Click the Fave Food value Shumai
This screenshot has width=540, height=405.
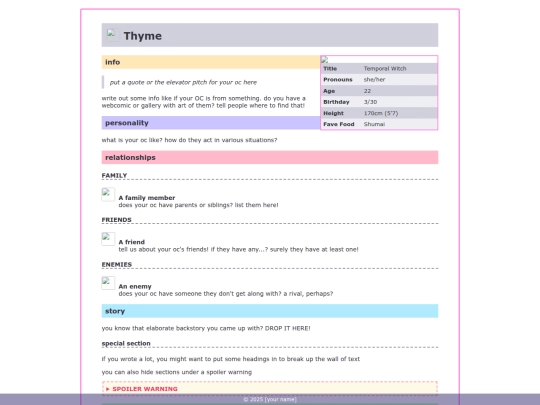pos(374,124)
